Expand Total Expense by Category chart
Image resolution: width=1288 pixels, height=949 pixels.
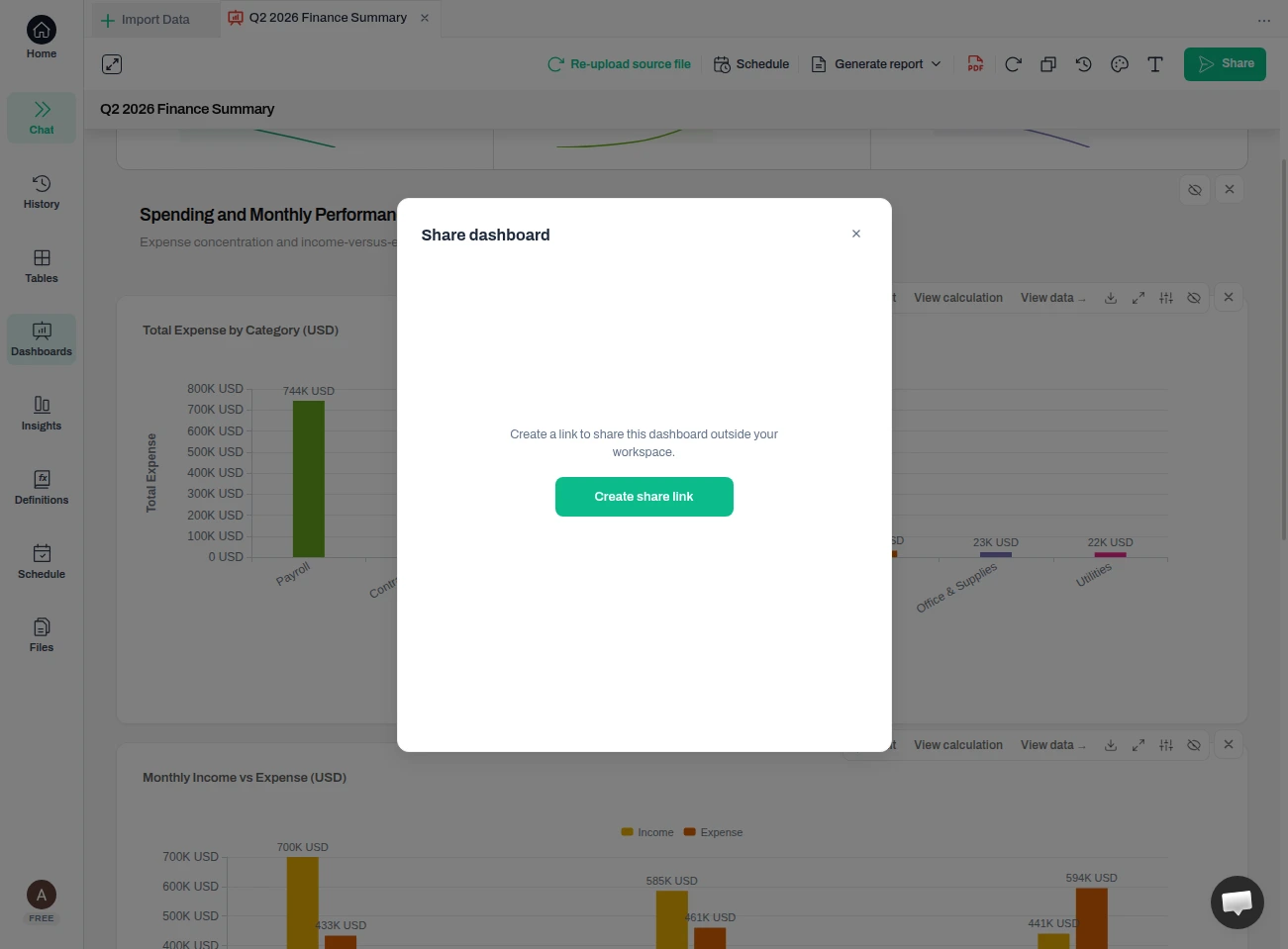(x=1139, y=298)
